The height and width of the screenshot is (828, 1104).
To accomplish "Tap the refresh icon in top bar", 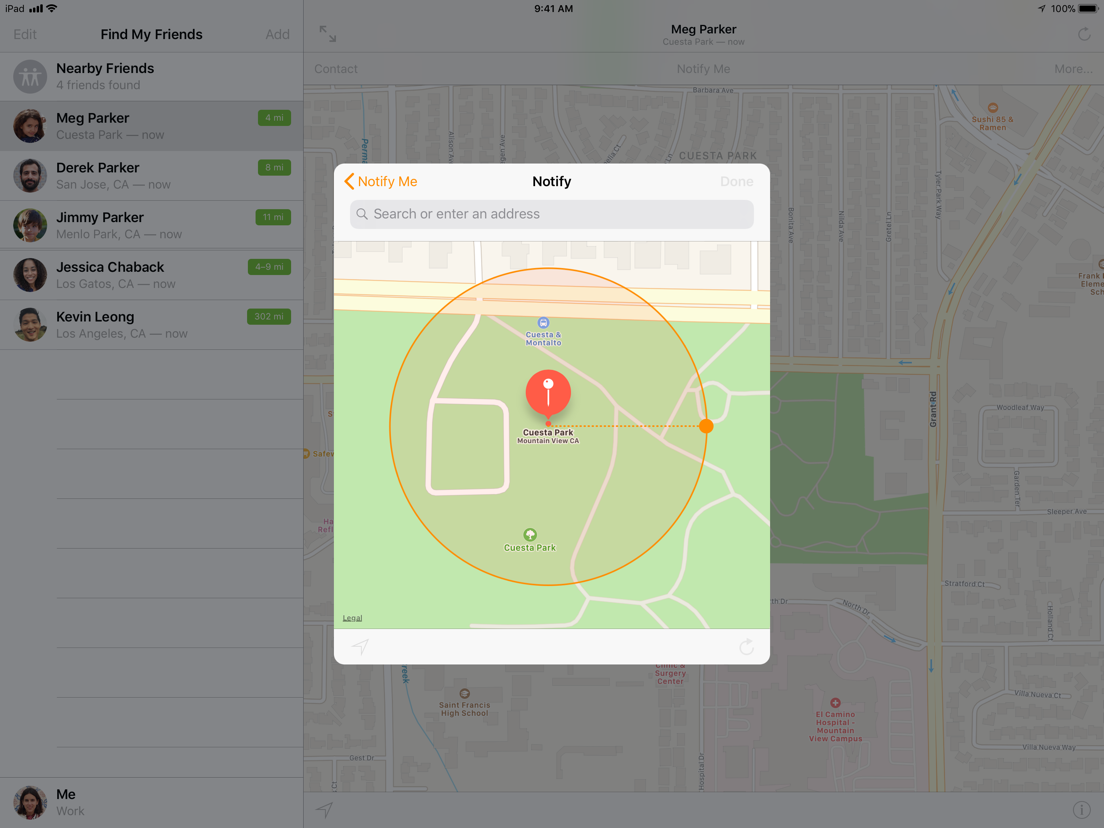I will click(x=1084, y=34).
